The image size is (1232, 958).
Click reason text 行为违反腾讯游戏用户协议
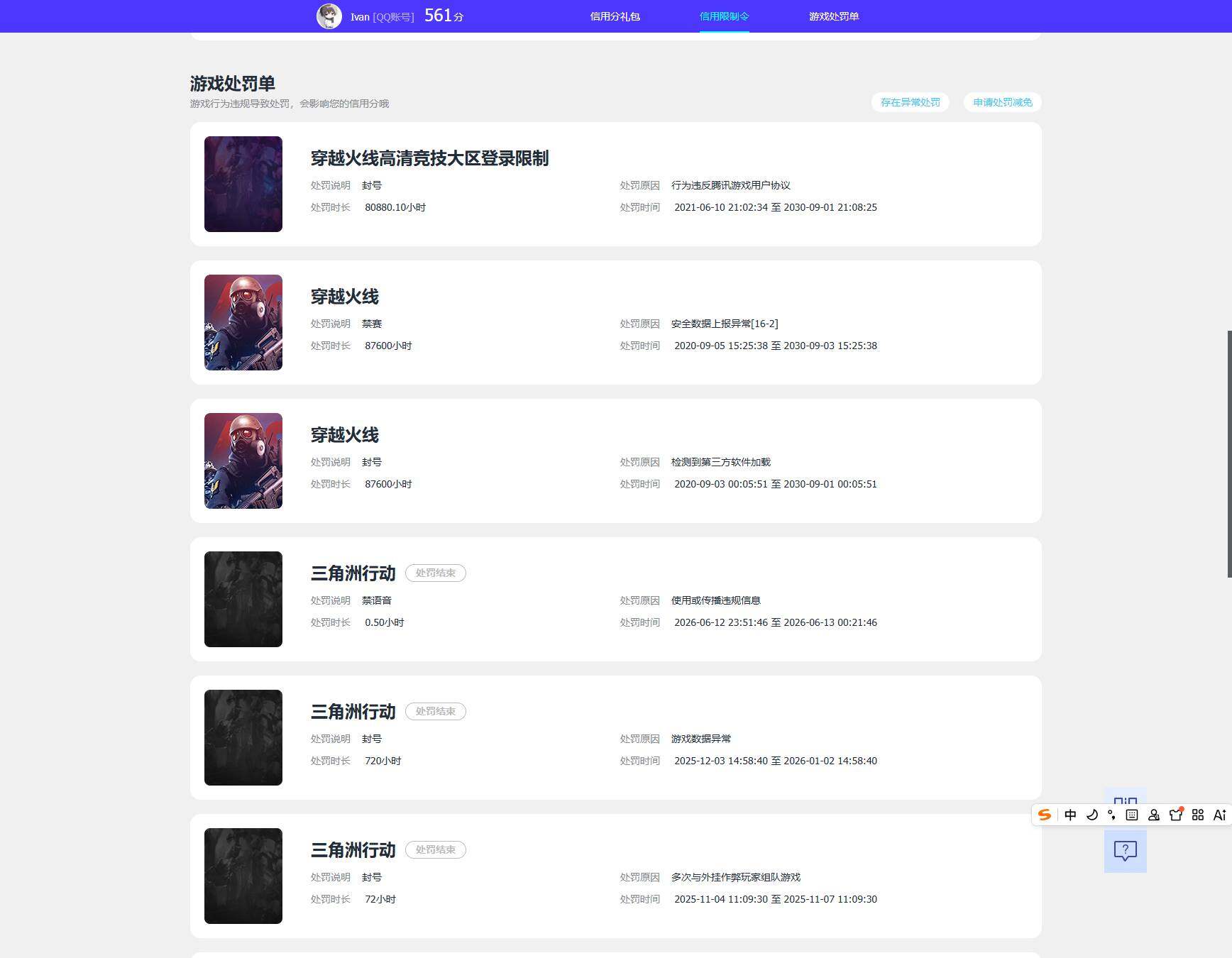point(731,185)
